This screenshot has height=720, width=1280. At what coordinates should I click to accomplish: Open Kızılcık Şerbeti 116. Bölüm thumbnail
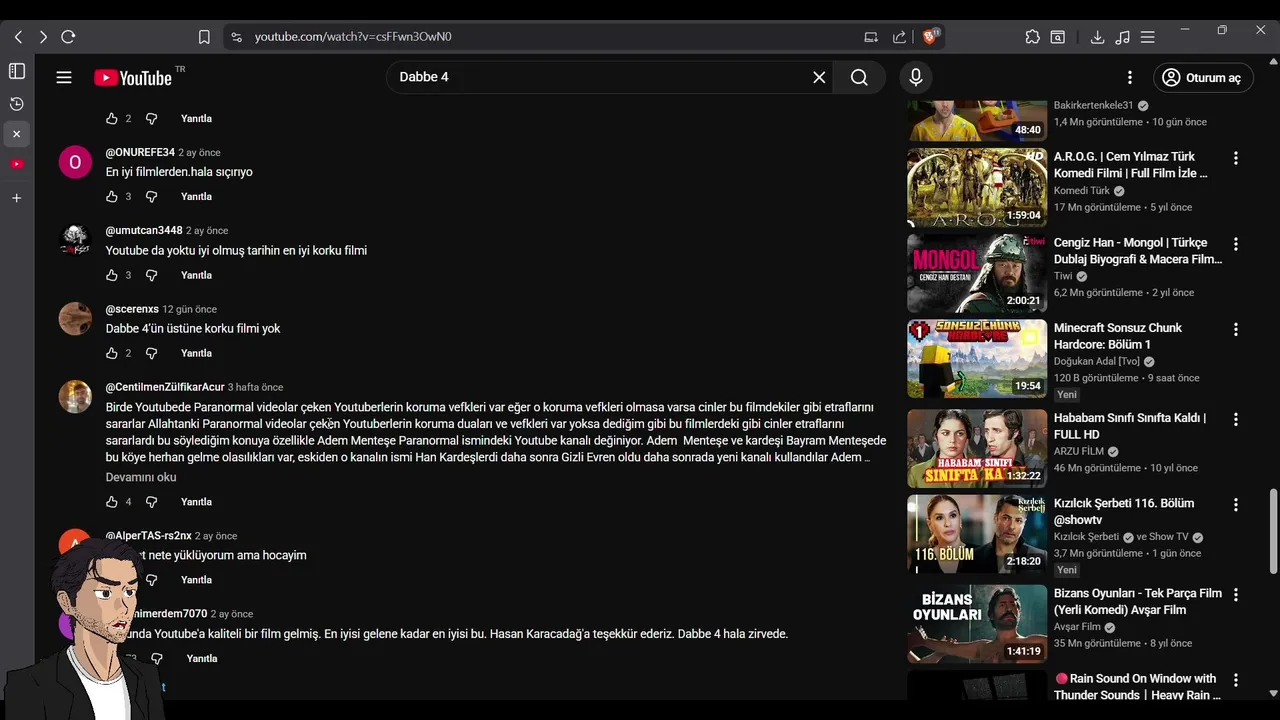[x=977, y=534]
